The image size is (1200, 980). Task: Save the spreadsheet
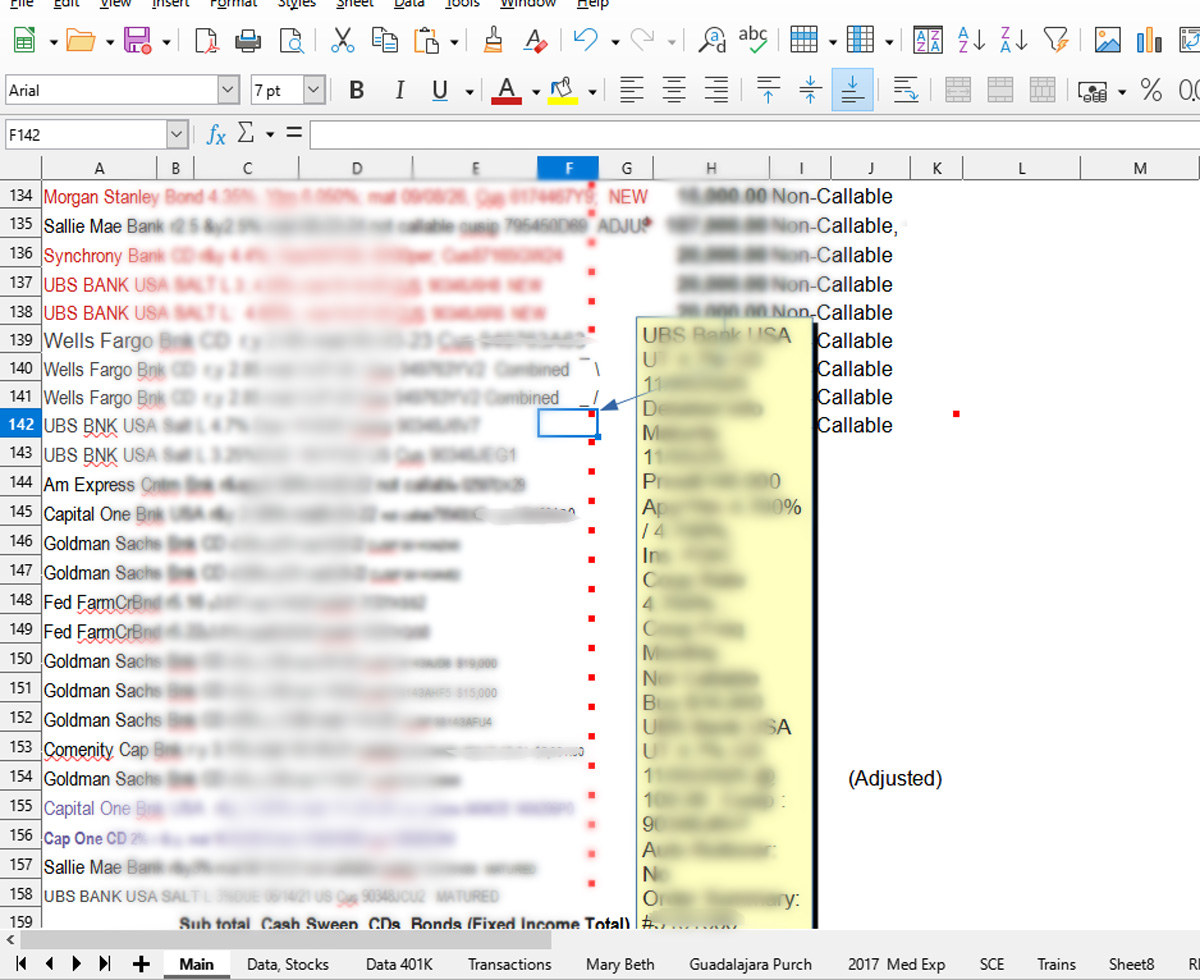(136, 40)
